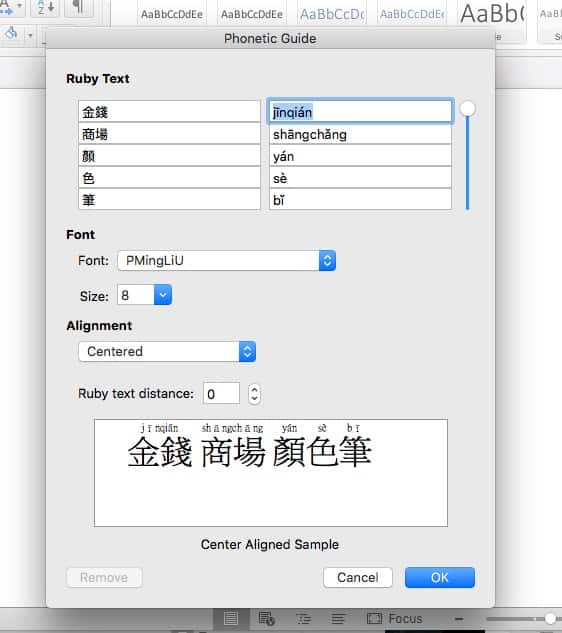
Task: Click the Ruby text distance input field
Action: click(221, 394)
